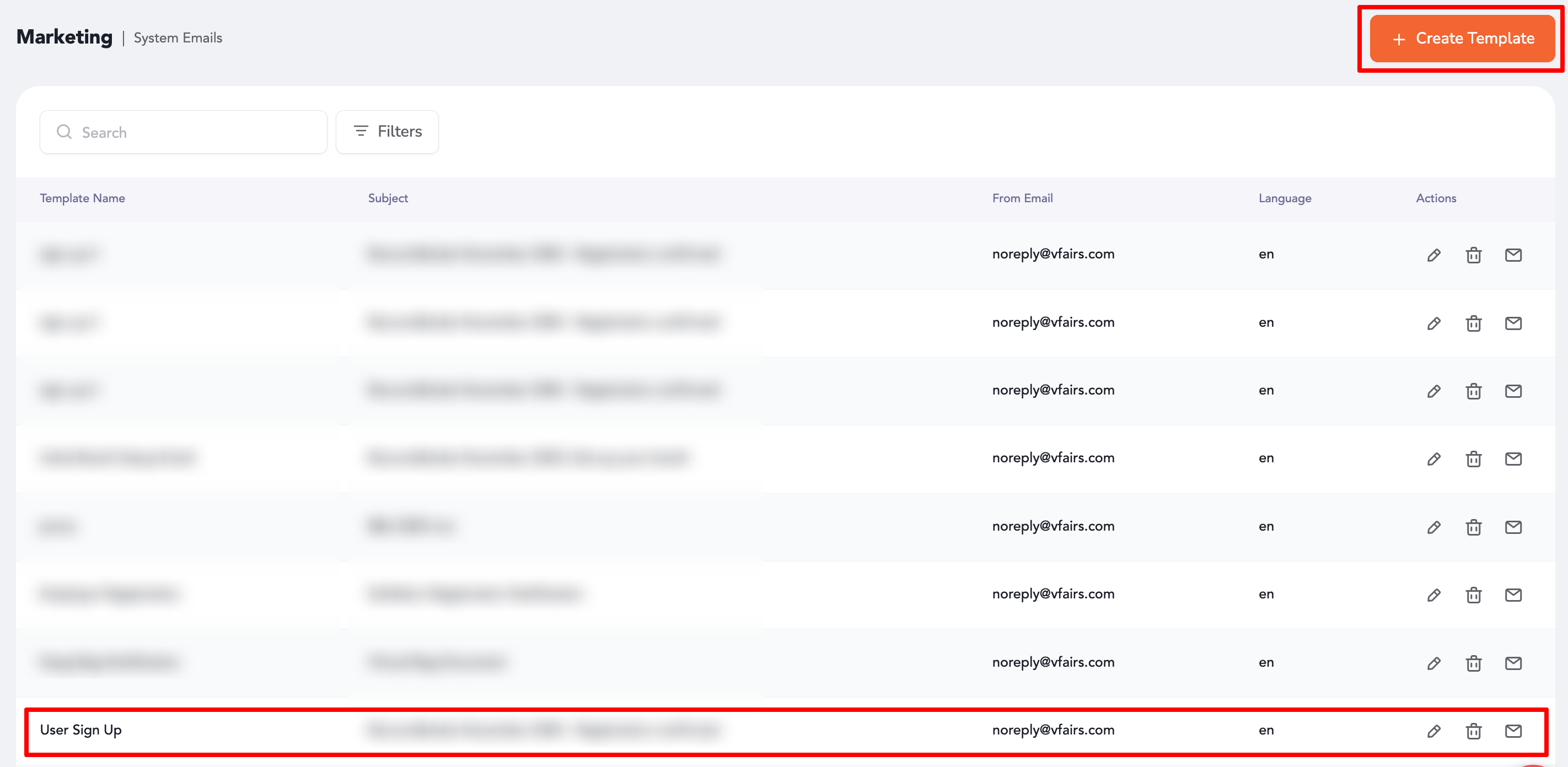Click trash icon in eighth table row

(x=1473, y=731)
